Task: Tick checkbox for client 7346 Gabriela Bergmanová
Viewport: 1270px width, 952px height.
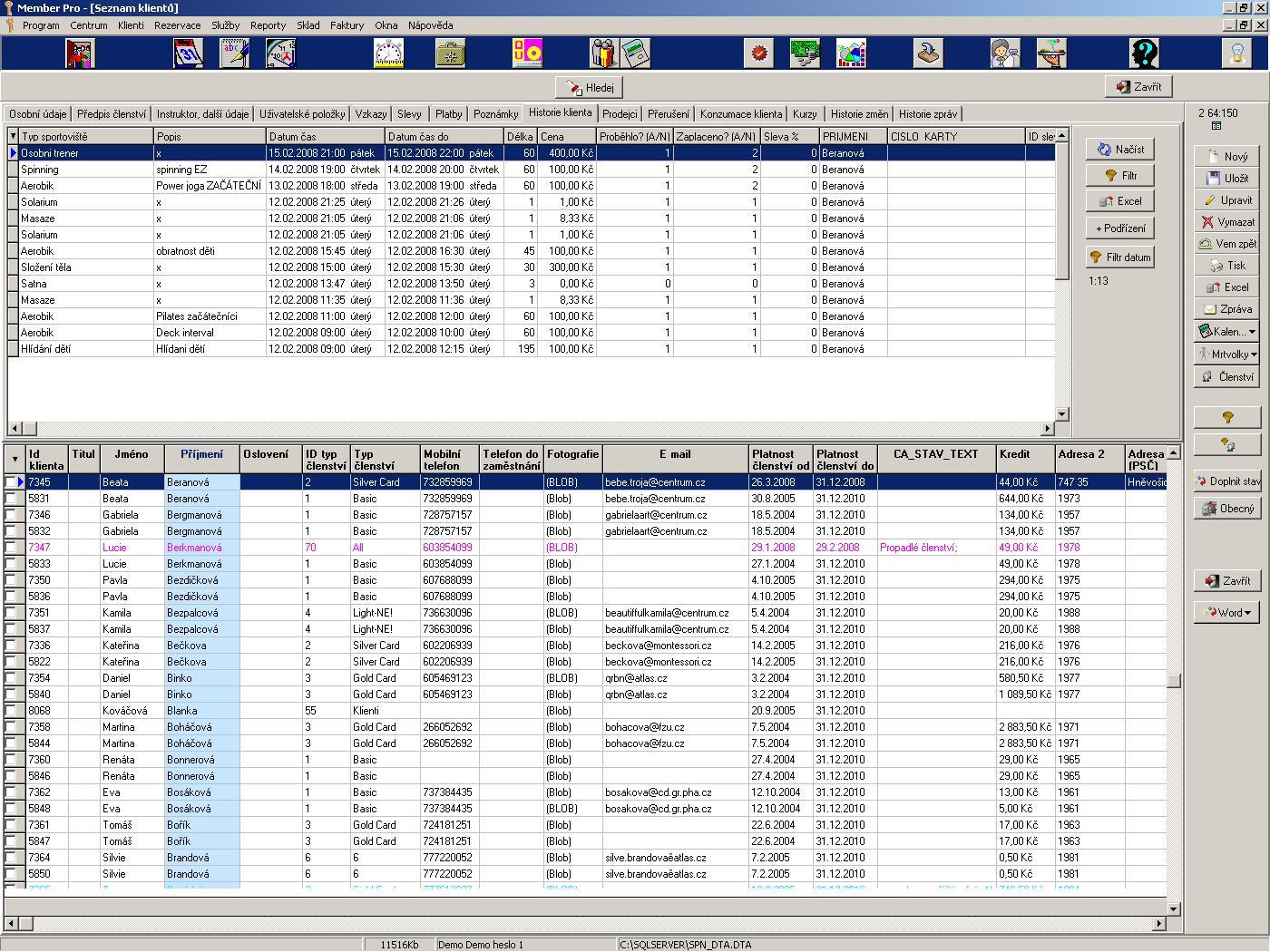Action: (x=11, y=515)
